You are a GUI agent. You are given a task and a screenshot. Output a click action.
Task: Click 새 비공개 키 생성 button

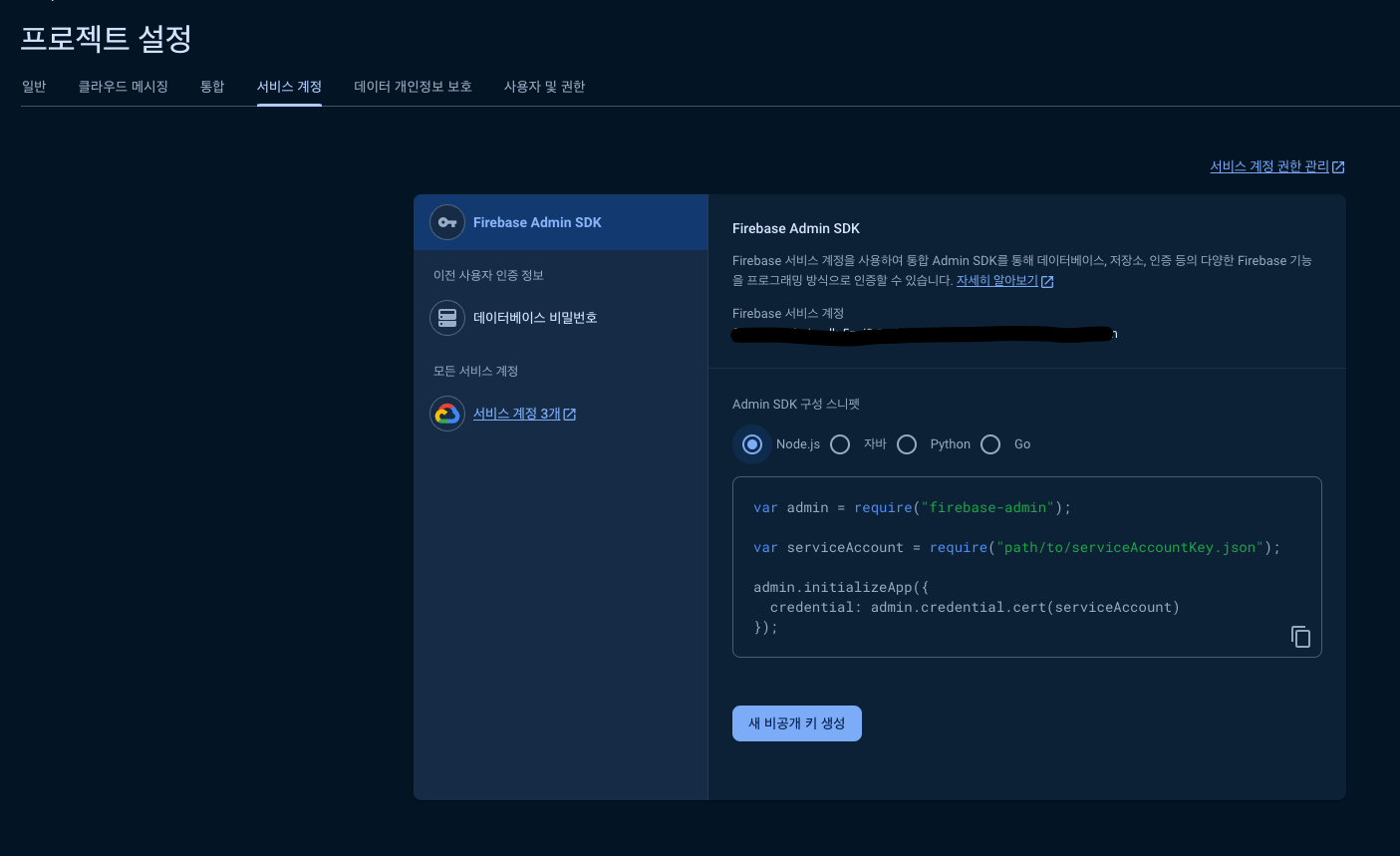tap(797, 723)
